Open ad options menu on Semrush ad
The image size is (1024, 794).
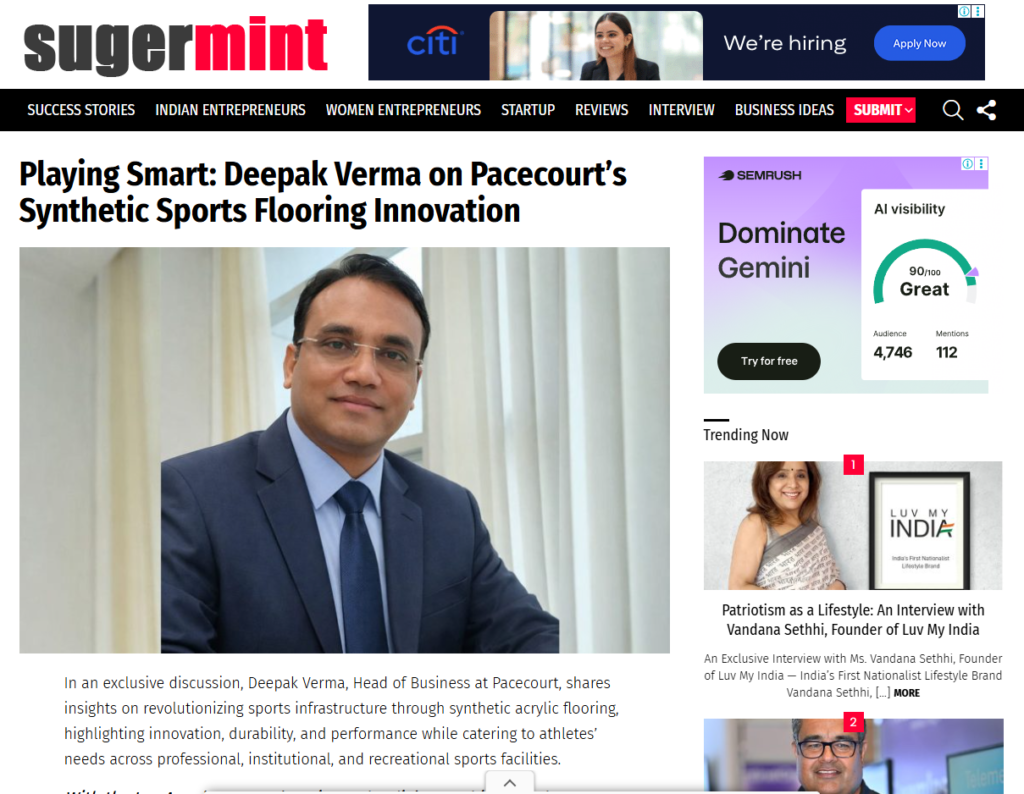(982, 163)
